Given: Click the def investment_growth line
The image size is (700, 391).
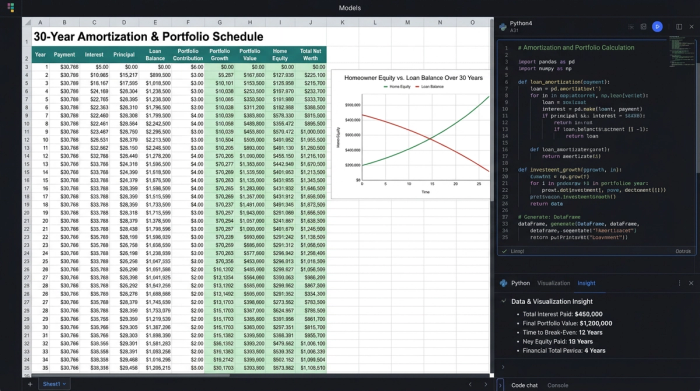Looking at the screenshot, I should pos(570,170).
